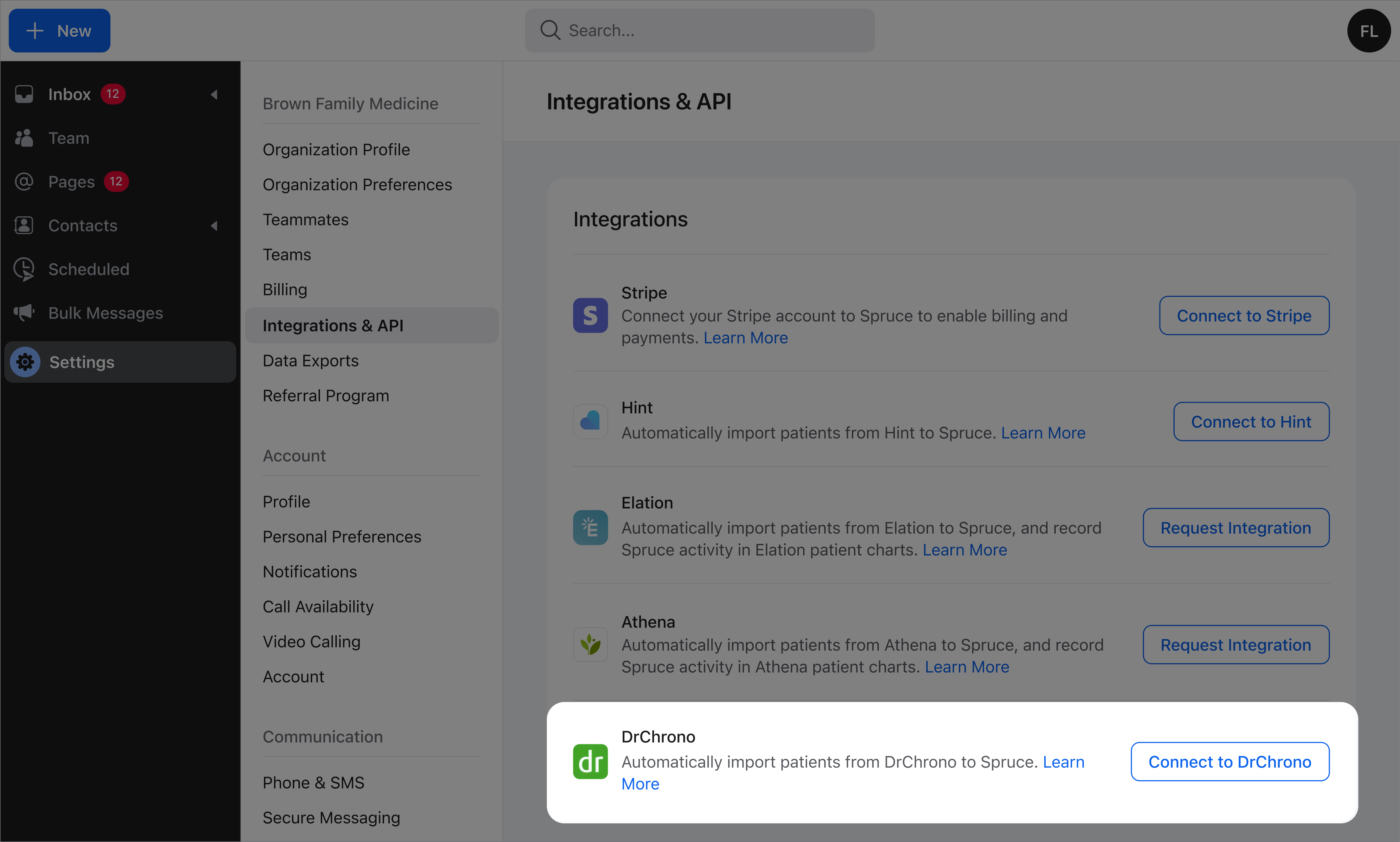This screenshot has height=842, width=1400.
Task: Click the Integrations section heading
Action: 630,219
